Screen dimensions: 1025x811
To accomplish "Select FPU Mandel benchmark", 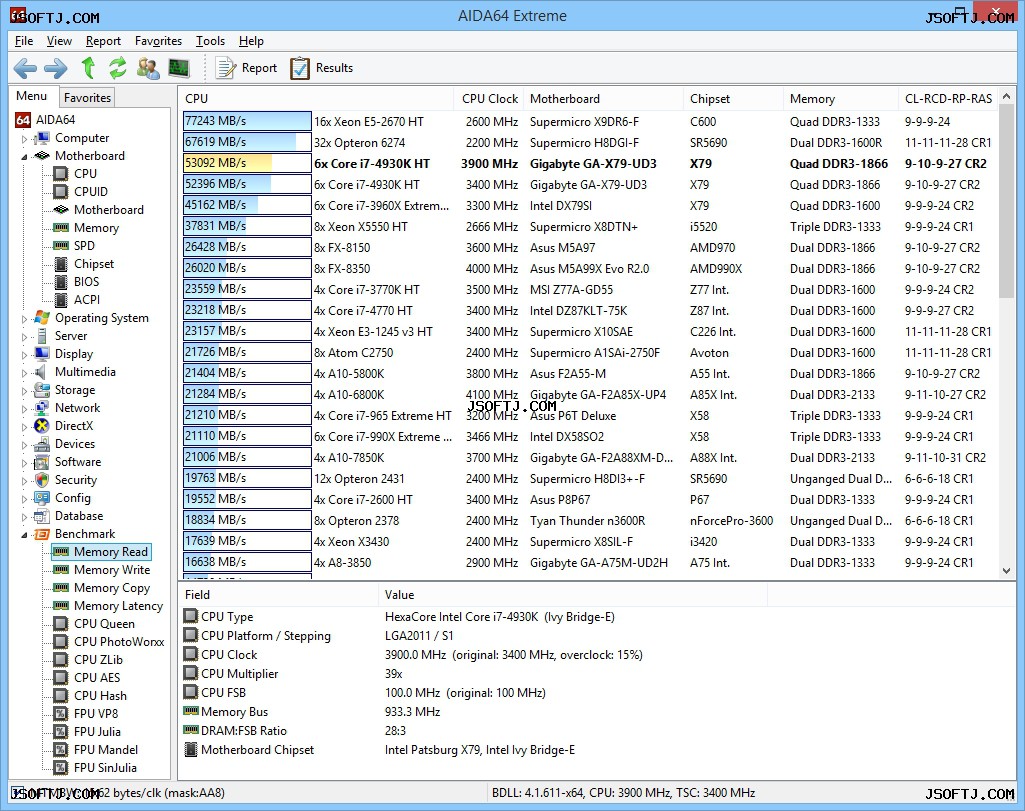I will coord(95,750).
